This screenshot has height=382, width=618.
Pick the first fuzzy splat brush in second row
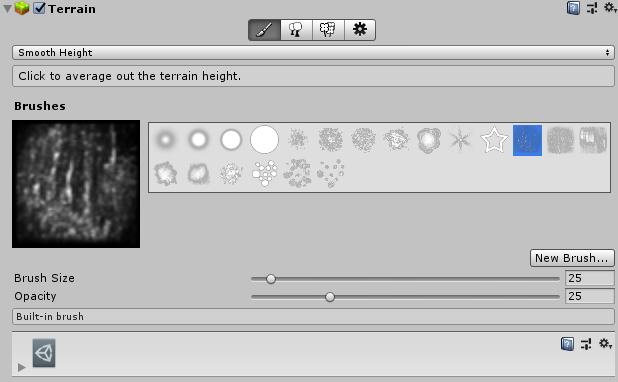click(166, 173)
